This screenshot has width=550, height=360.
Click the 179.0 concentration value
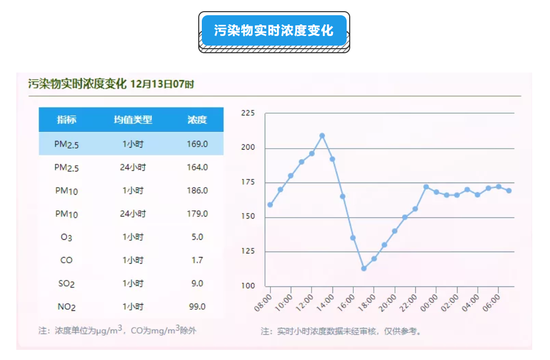click(x=197, y=214)
